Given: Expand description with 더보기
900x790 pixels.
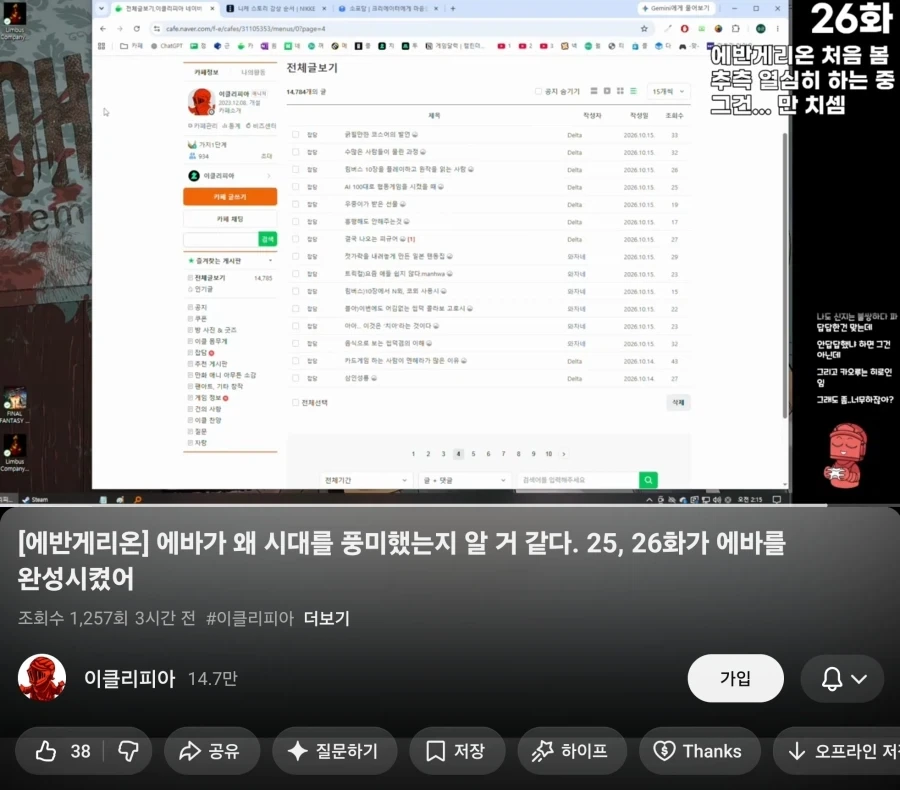Looking at the screenshot, I should 327,618.
